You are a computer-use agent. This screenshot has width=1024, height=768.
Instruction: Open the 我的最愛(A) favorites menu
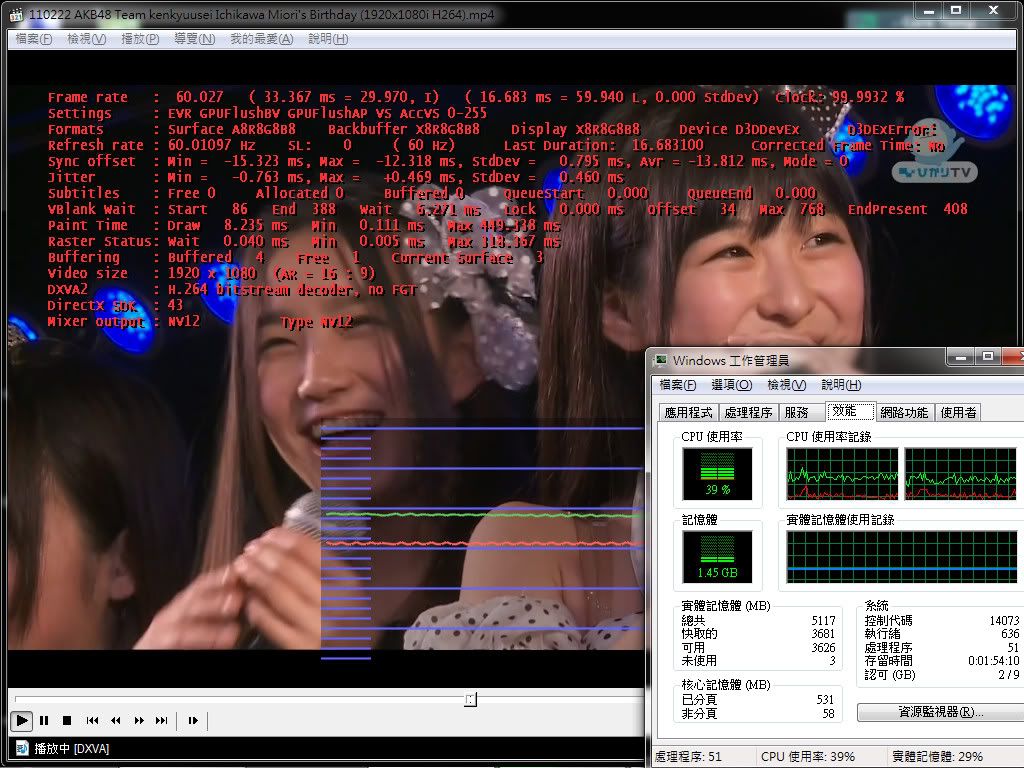pos(262,39)
